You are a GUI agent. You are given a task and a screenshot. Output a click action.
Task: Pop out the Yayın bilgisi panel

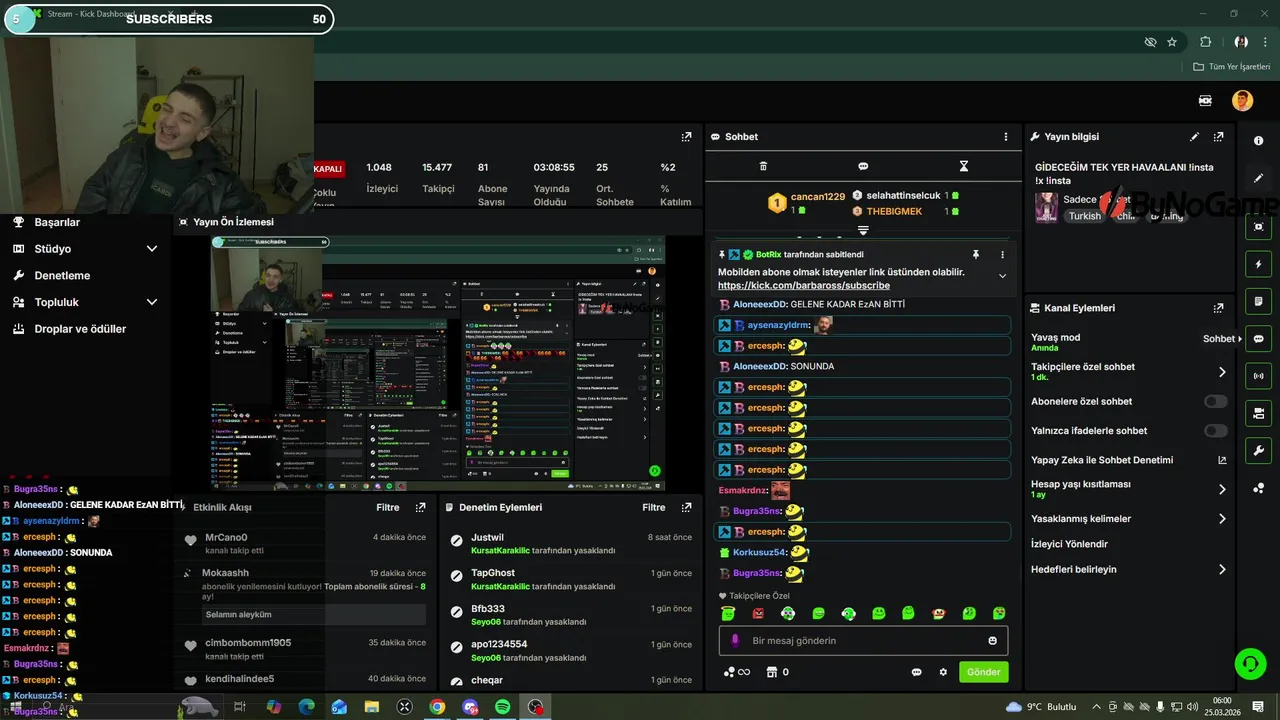click(x=1218, y=137)
